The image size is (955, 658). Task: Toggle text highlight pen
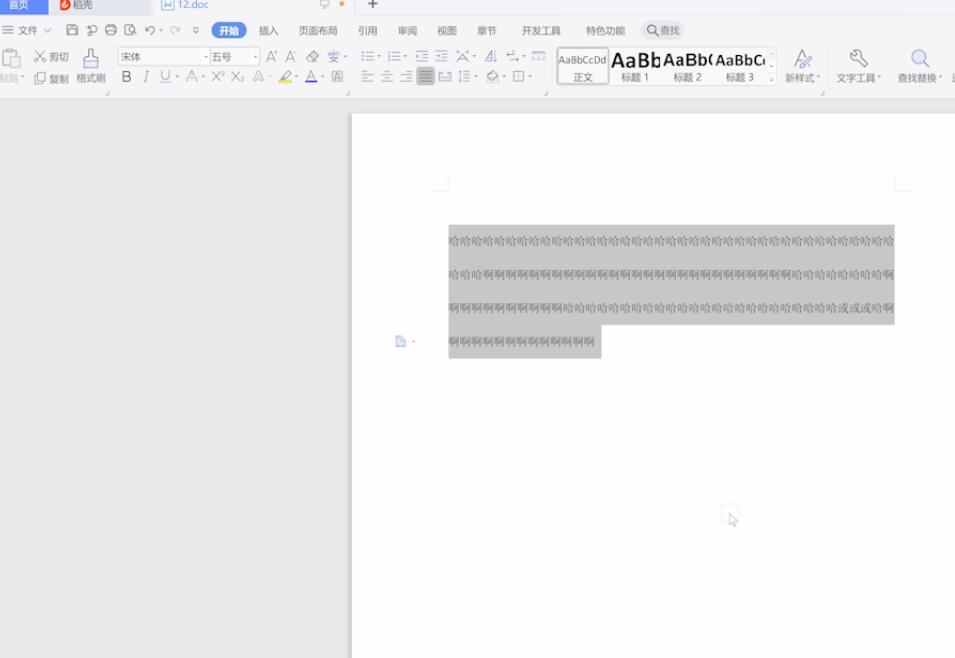click(x=284, y=77)
